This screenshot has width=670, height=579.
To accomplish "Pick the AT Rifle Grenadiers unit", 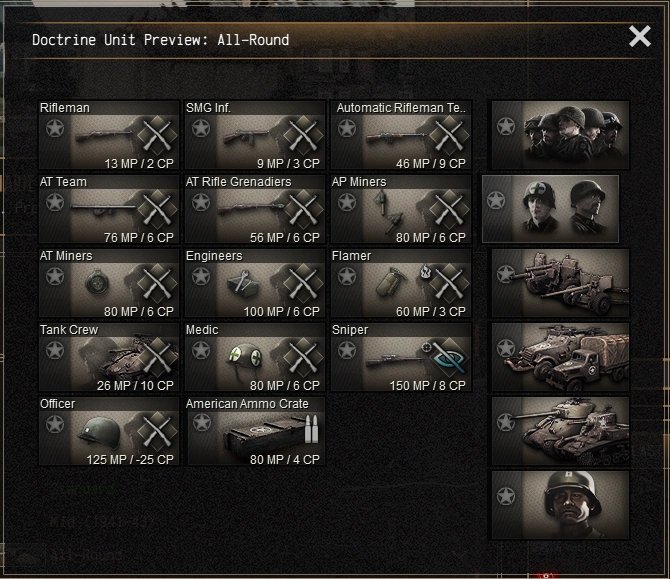I will [255, 209].
